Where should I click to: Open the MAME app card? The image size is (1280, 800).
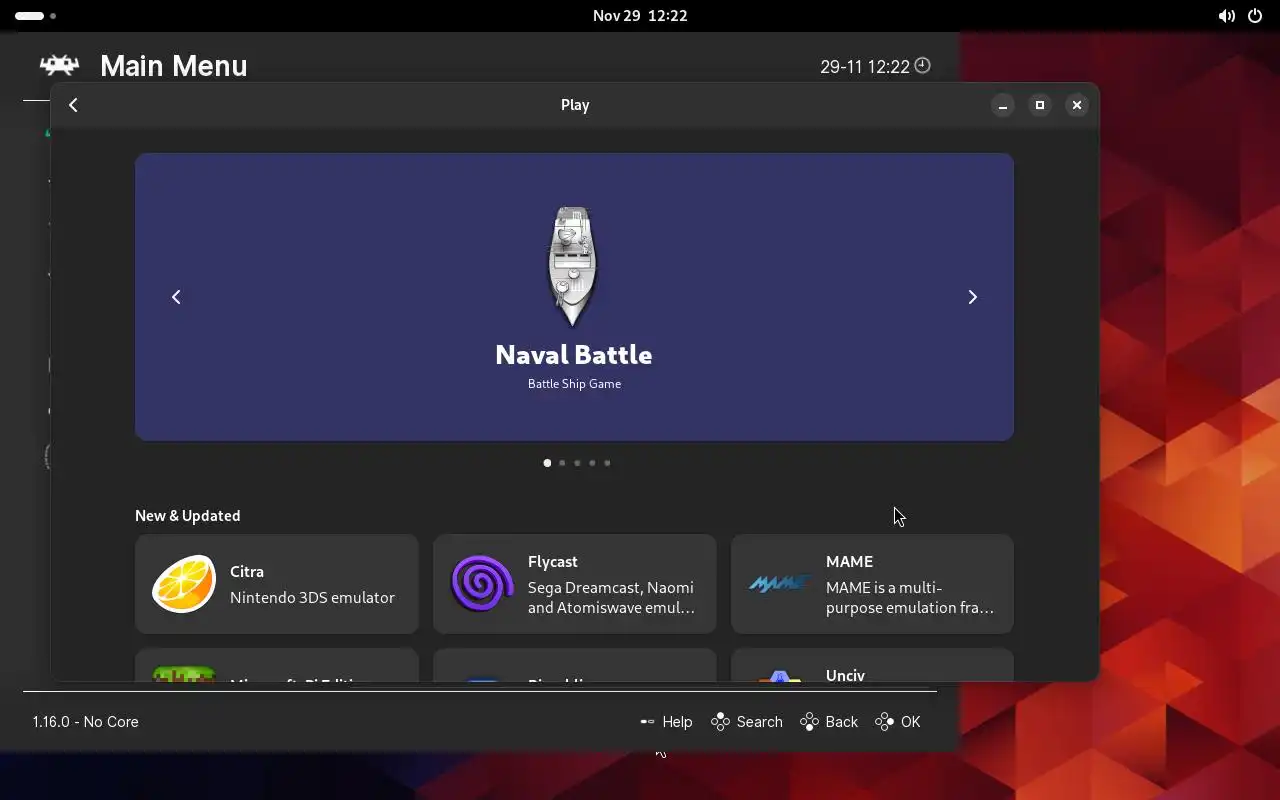click(x=872, y=584)
